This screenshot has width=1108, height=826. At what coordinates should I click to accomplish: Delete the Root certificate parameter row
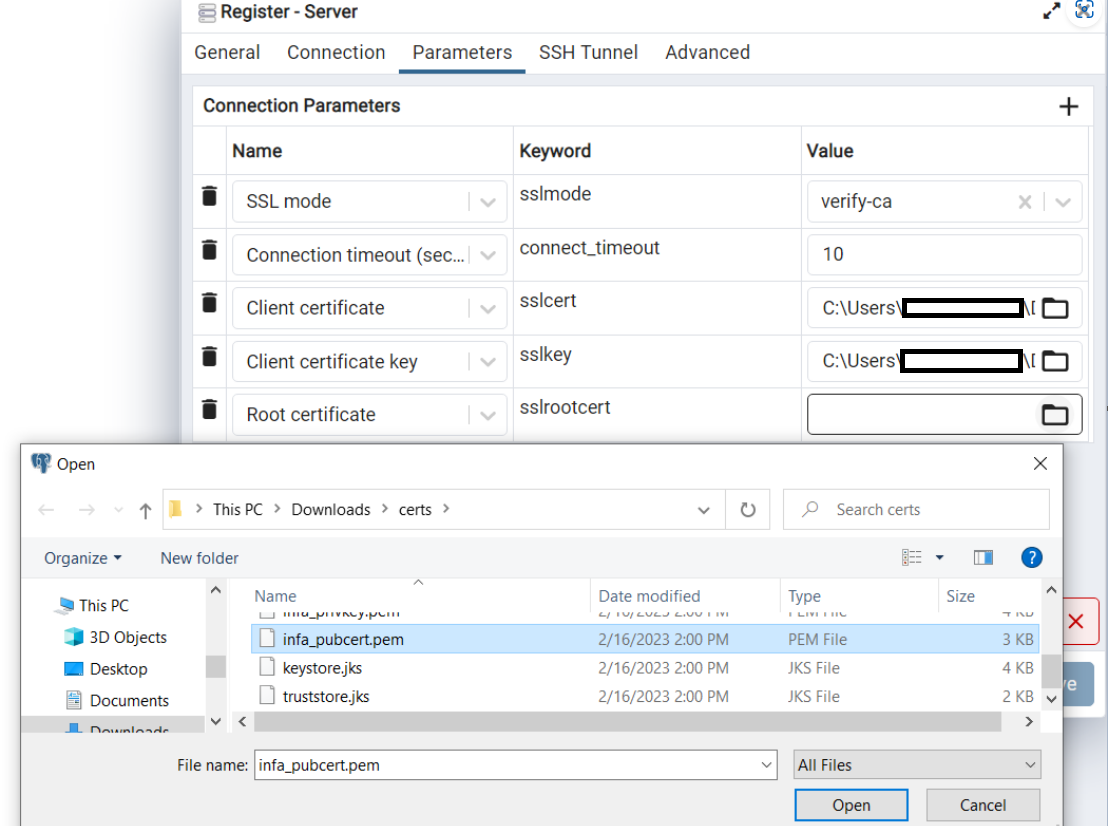click(x=209, y=409)
